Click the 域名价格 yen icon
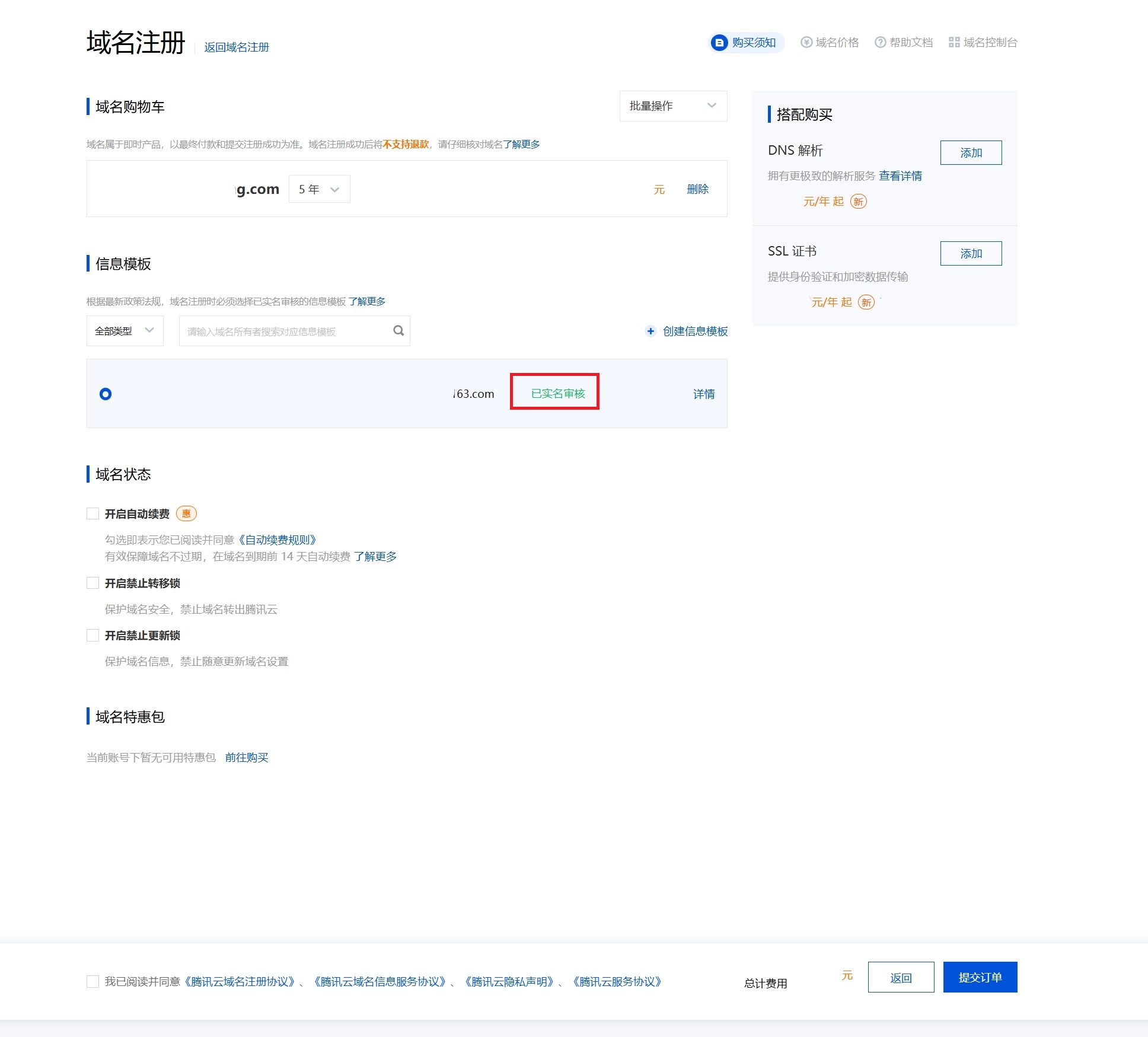This screenshot has height=1037, width=1148. (x=806, y=42)
